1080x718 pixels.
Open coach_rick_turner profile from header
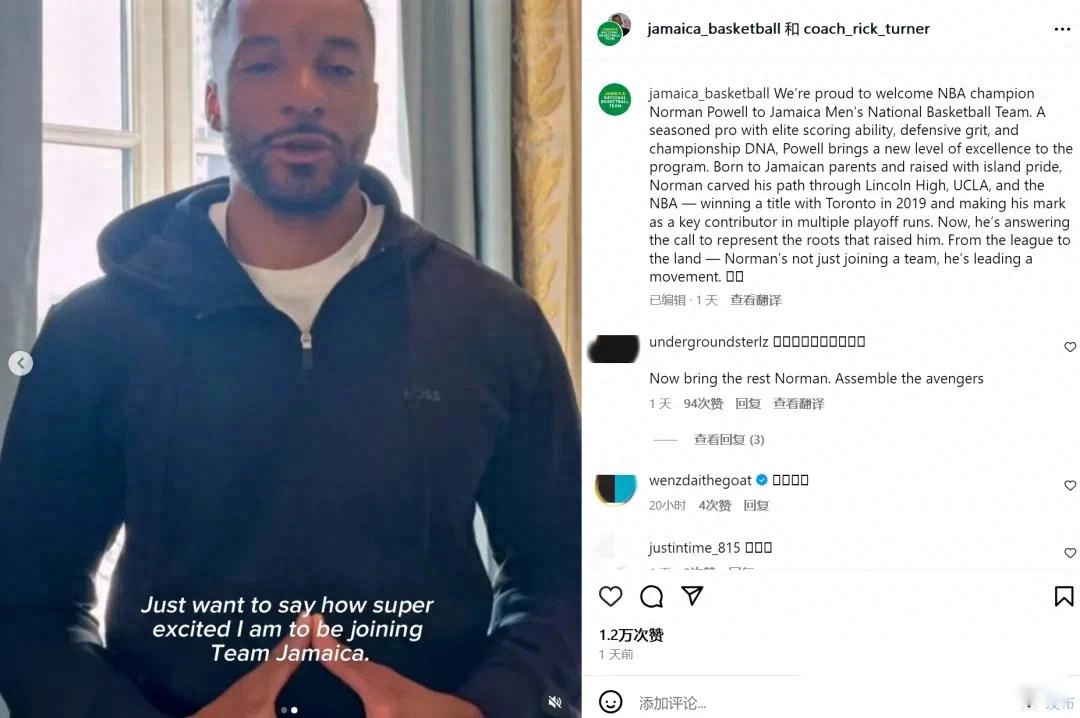tap(866, 29)
